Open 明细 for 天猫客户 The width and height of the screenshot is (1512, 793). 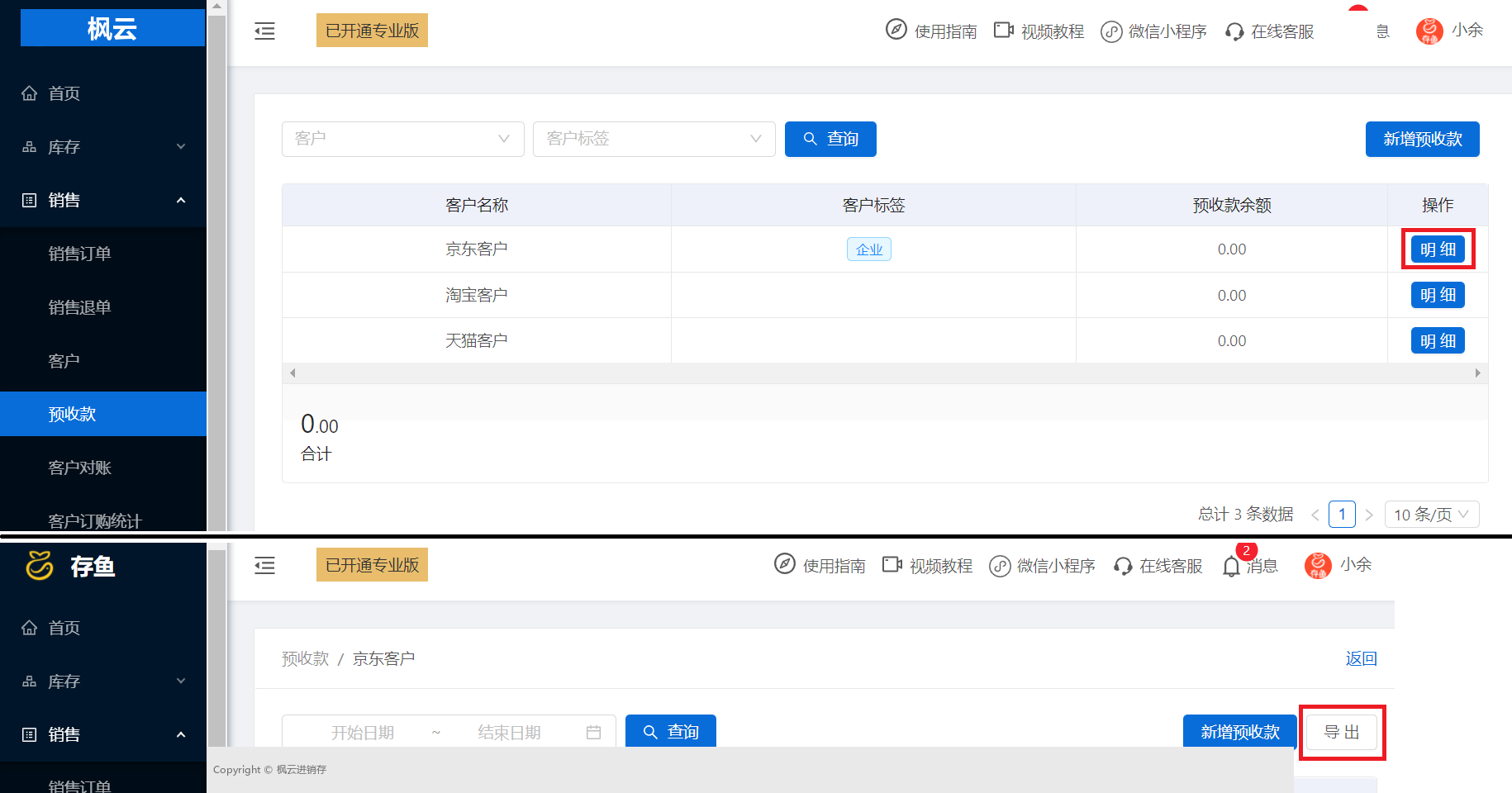[x=1438, y=340]
